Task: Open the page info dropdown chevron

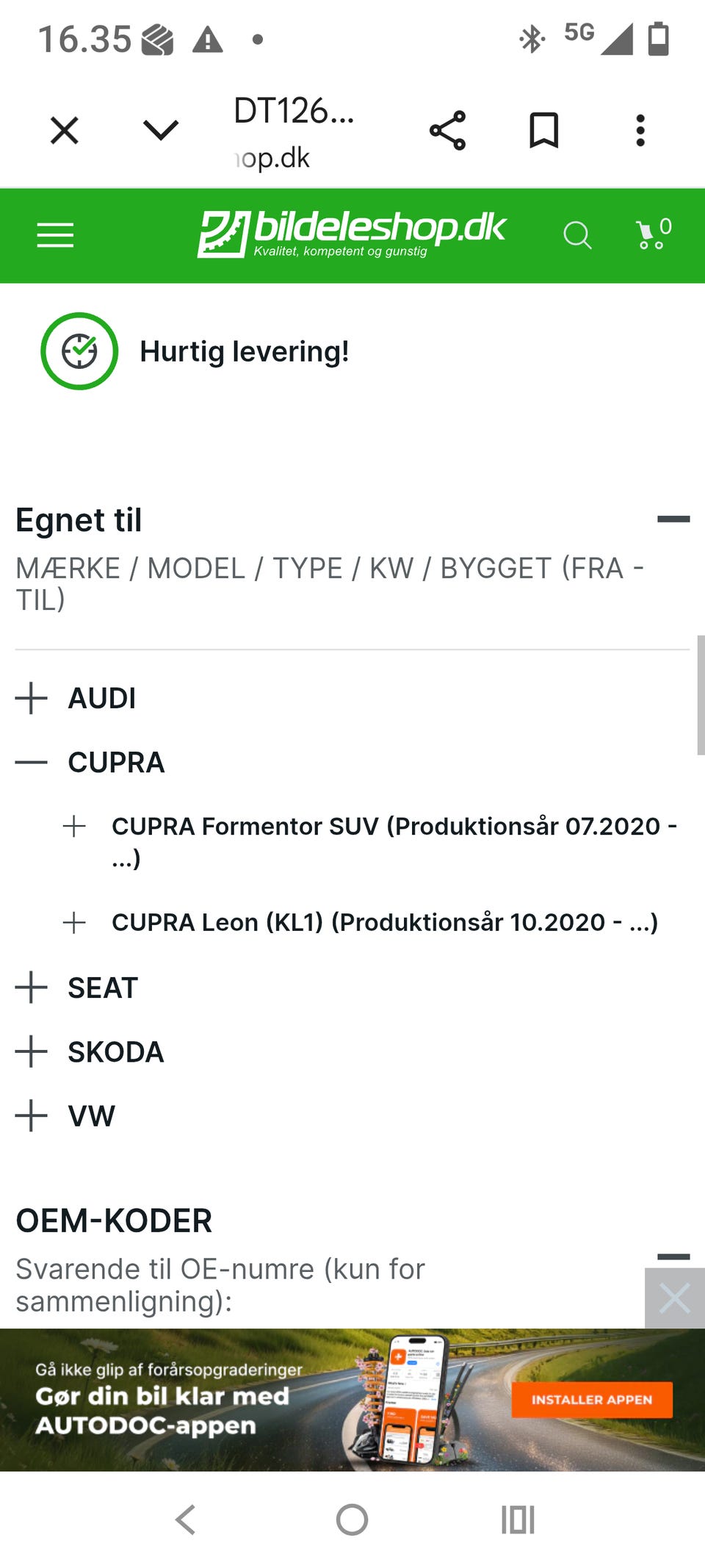Action: [x=161, y=131]
